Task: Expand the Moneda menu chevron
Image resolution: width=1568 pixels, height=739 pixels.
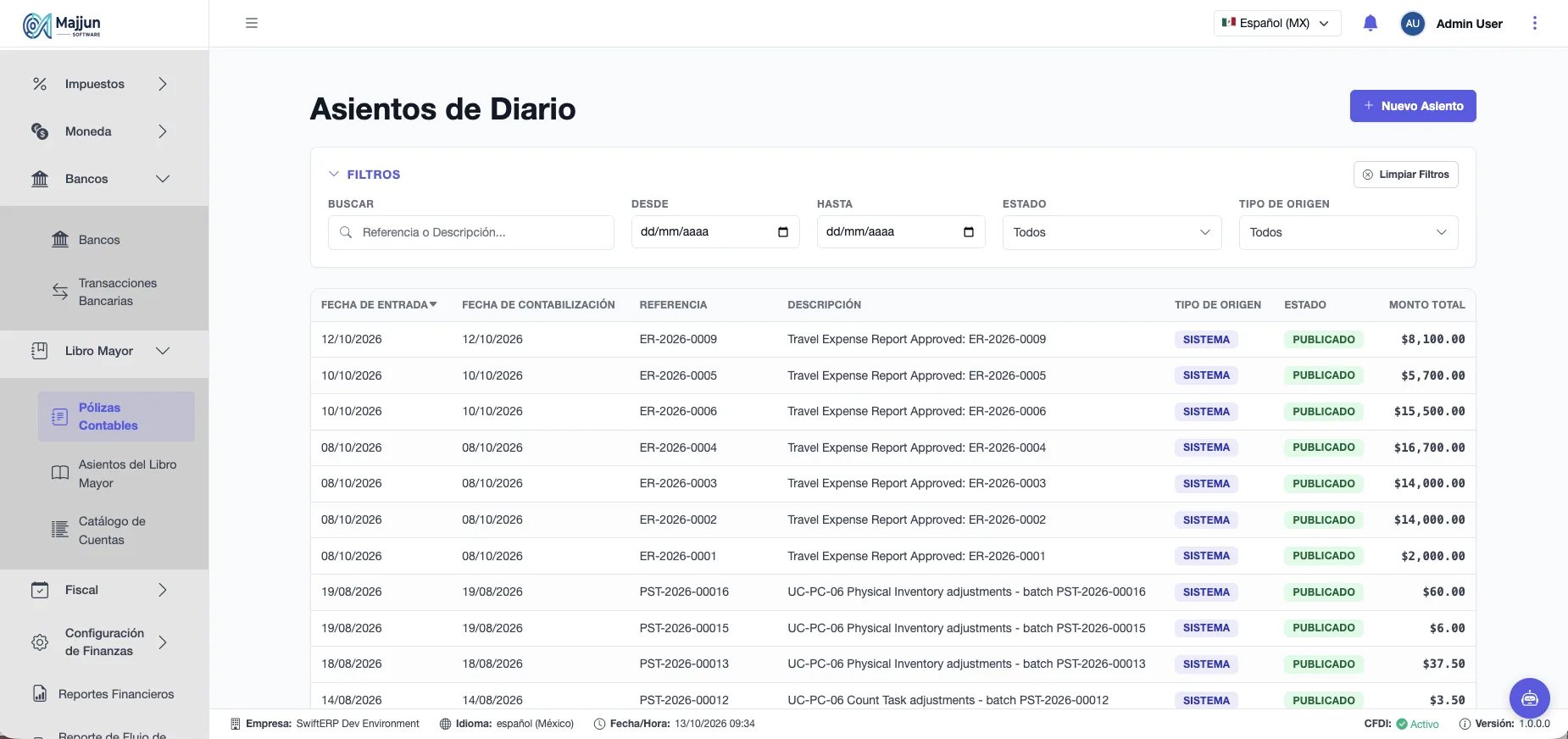Action: (163, 131)
